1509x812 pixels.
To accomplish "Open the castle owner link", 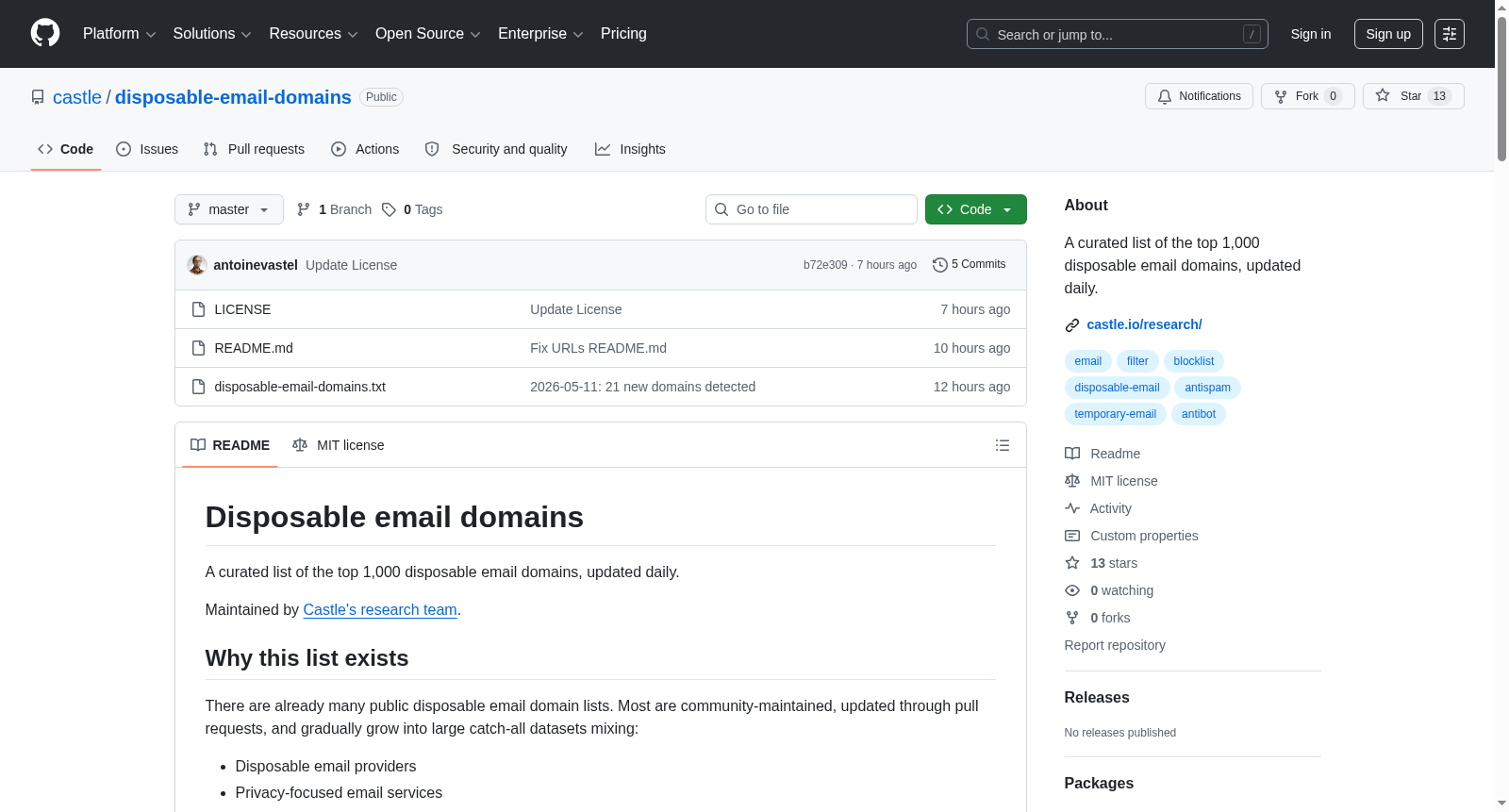I will (x=77, y=97).
